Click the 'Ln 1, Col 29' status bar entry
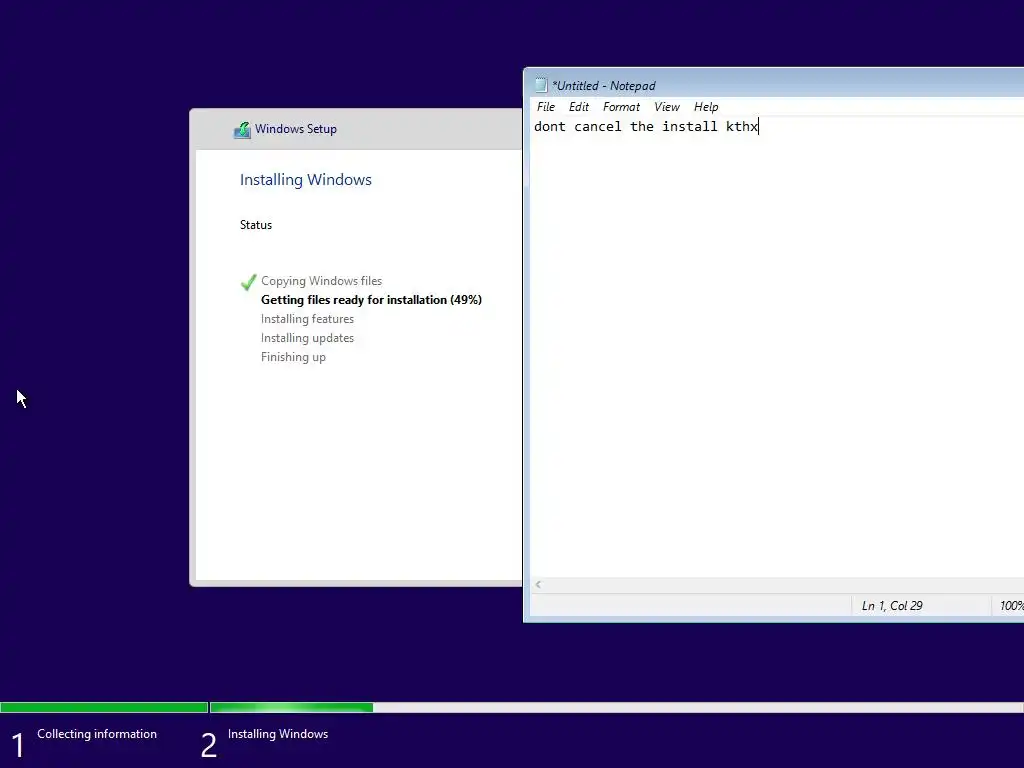Viewport: 1024px width, 768px height. (x=892, y=606)
